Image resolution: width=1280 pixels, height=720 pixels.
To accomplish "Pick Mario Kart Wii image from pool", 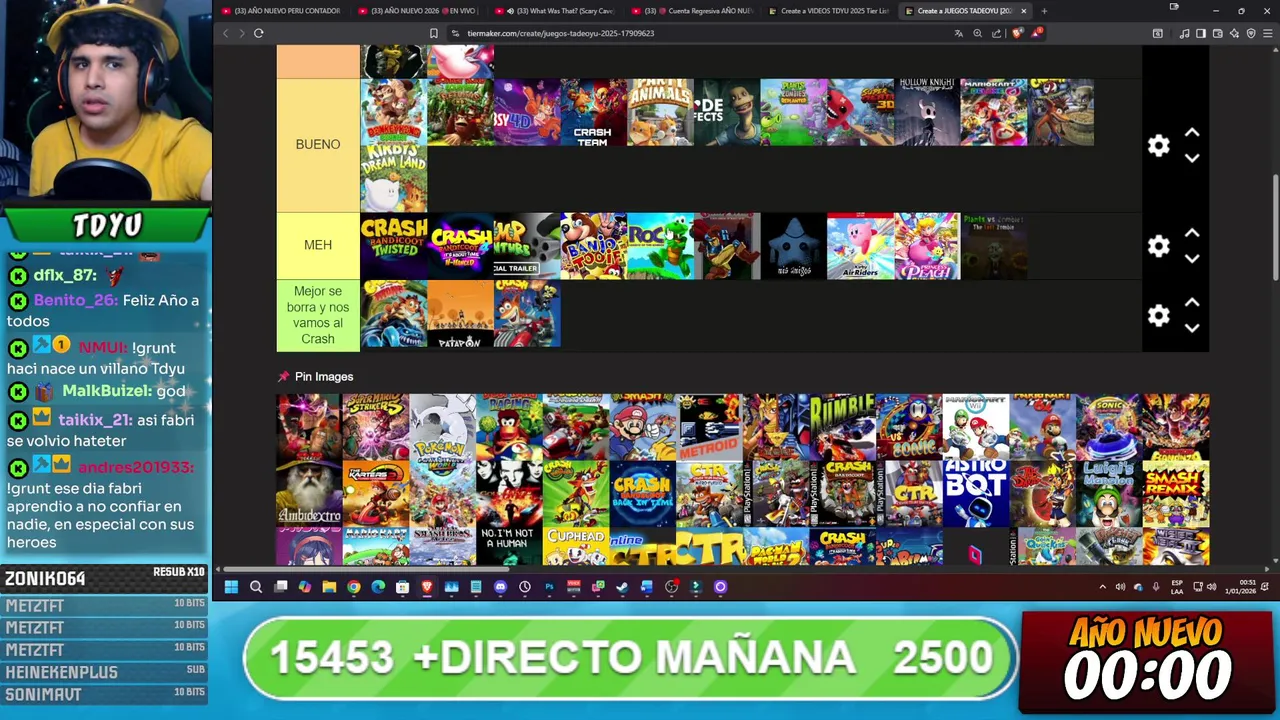I will [975, 427].
